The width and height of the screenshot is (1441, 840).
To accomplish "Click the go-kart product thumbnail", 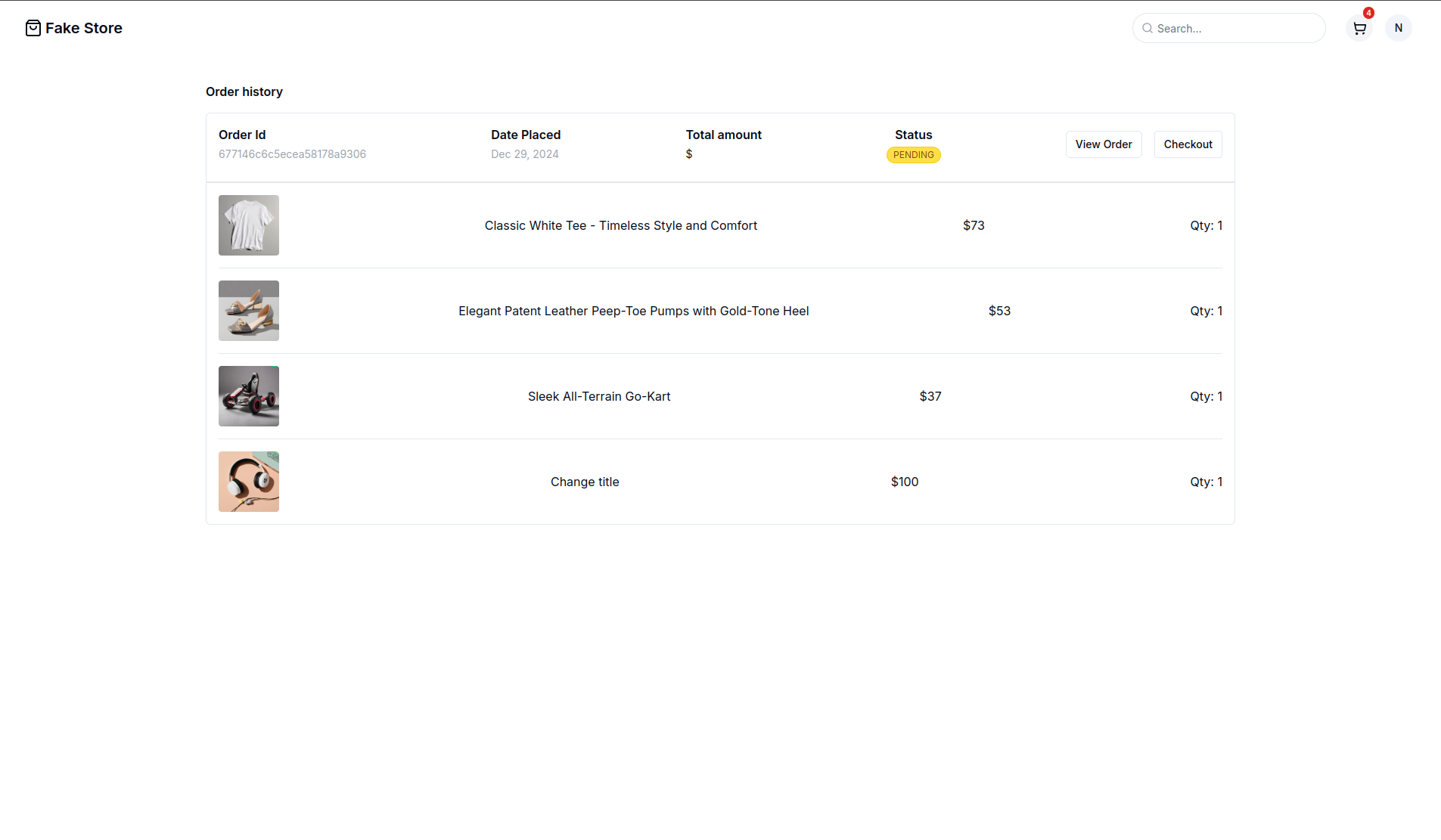I will pos(249,396).
